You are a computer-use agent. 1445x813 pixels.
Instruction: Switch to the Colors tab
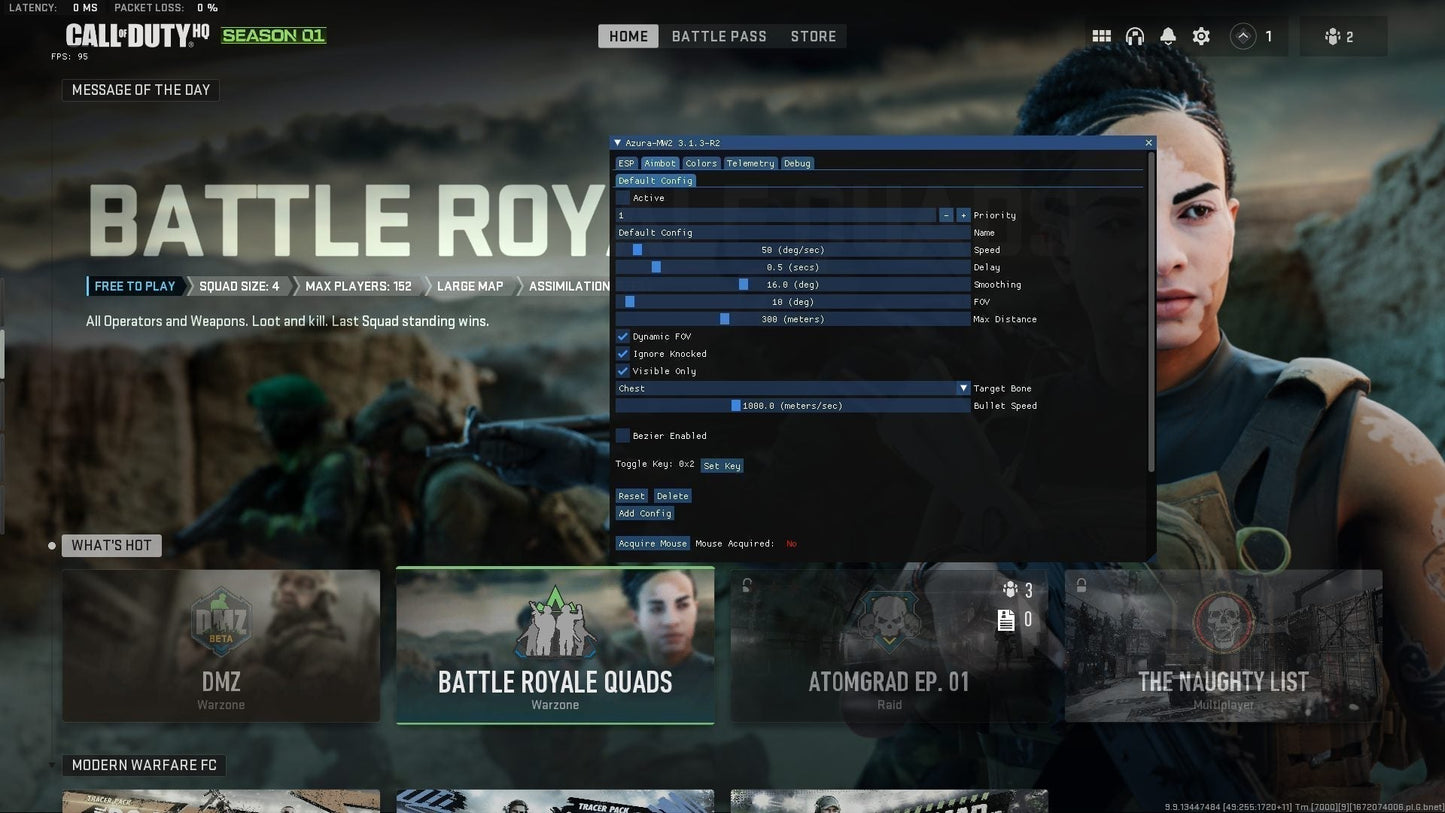pyautogui.click(x=701, y=163)
